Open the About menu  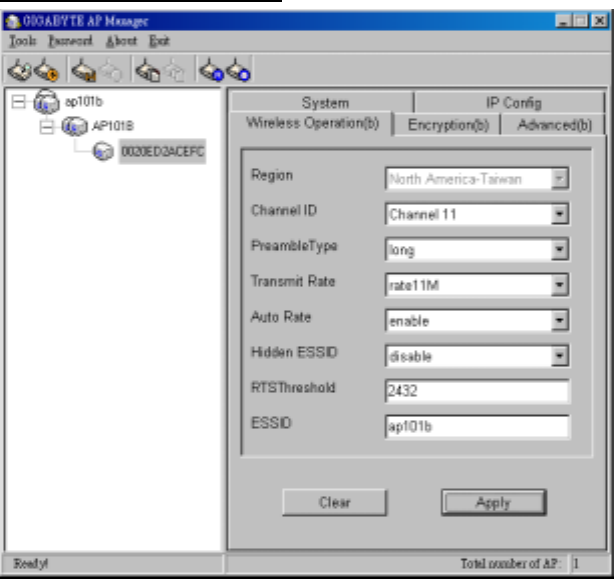(x=121, y=41)
